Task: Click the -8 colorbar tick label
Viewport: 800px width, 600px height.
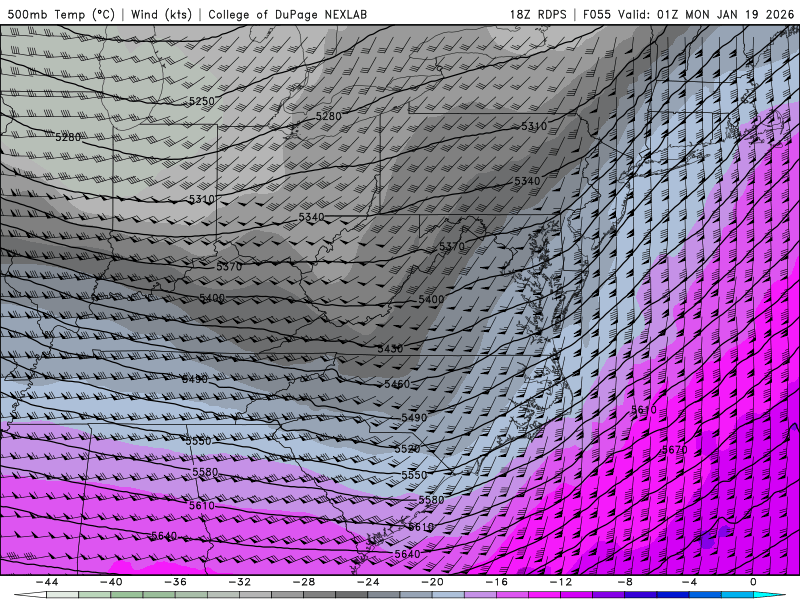Action: click(x=625, y=582)
